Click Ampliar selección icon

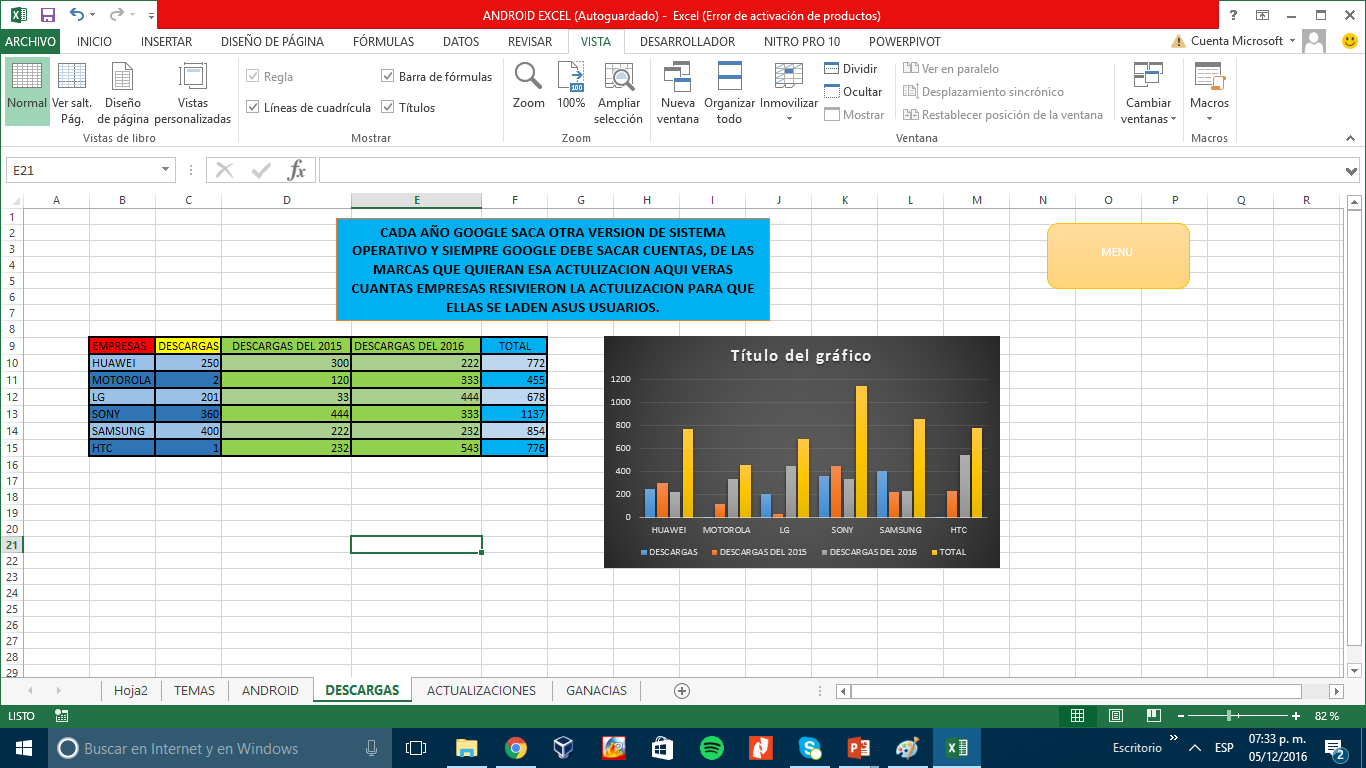pos(619,78)
